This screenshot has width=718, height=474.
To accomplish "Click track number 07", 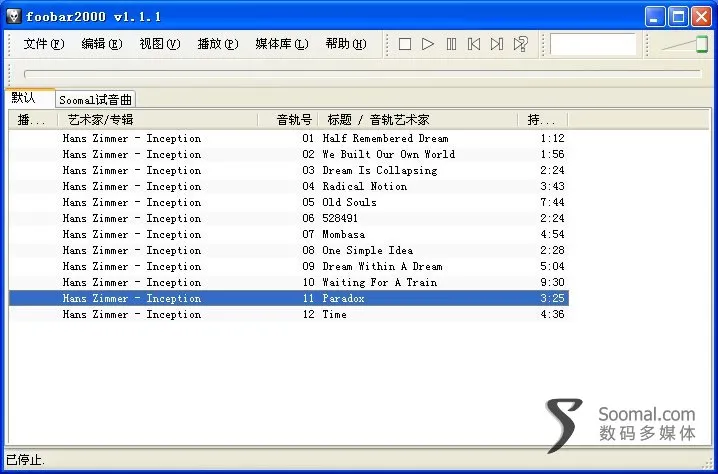I will [x=308, y=234].
